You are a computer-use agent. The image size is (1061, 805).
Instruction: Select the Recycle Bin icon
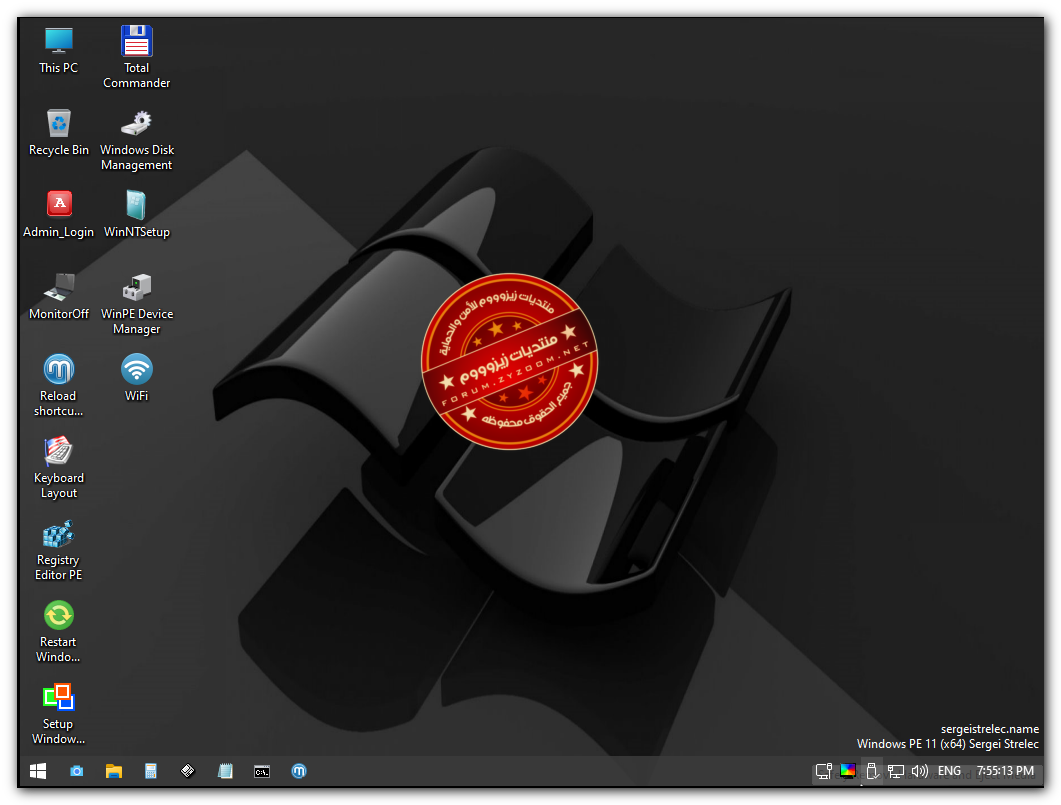(x=58, y=124)
